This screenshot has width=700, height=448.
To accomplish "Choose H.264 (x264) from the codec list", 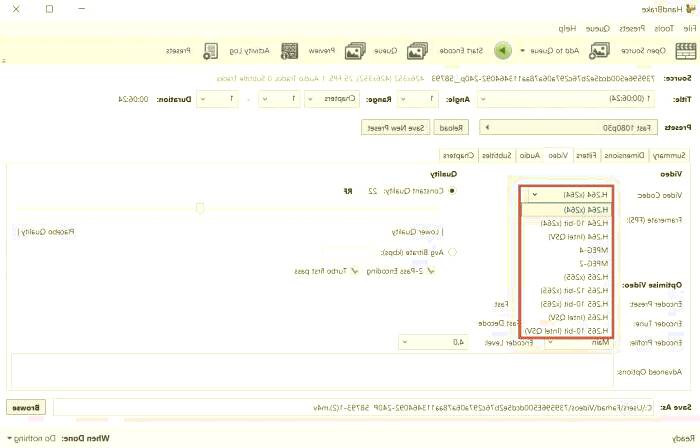I will (x=567, y=210).
